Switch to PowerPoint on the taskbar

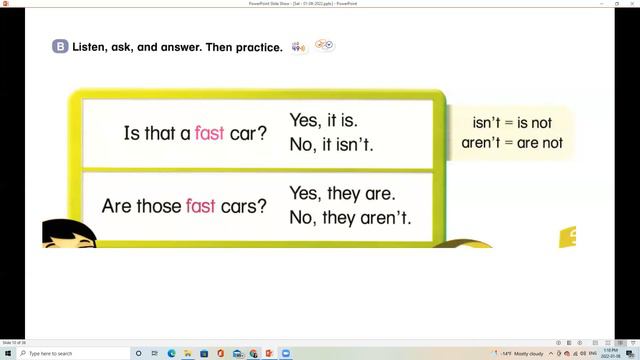point(269,353)
